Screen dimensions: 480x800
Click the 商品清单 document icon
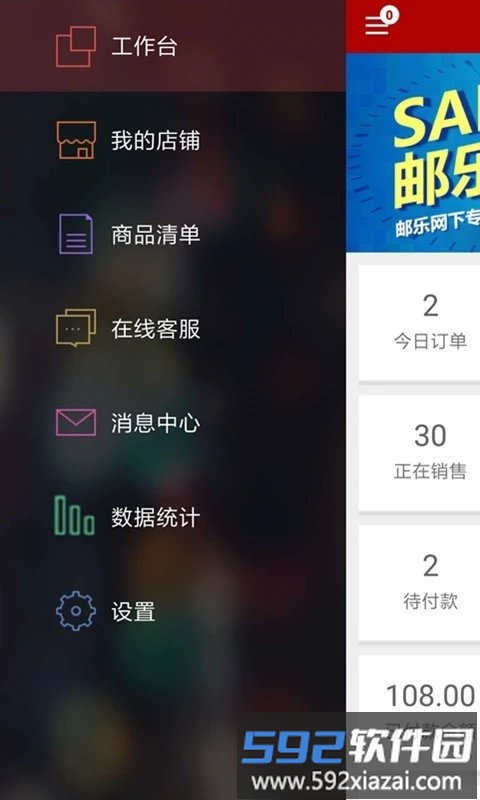pos(75,234)
